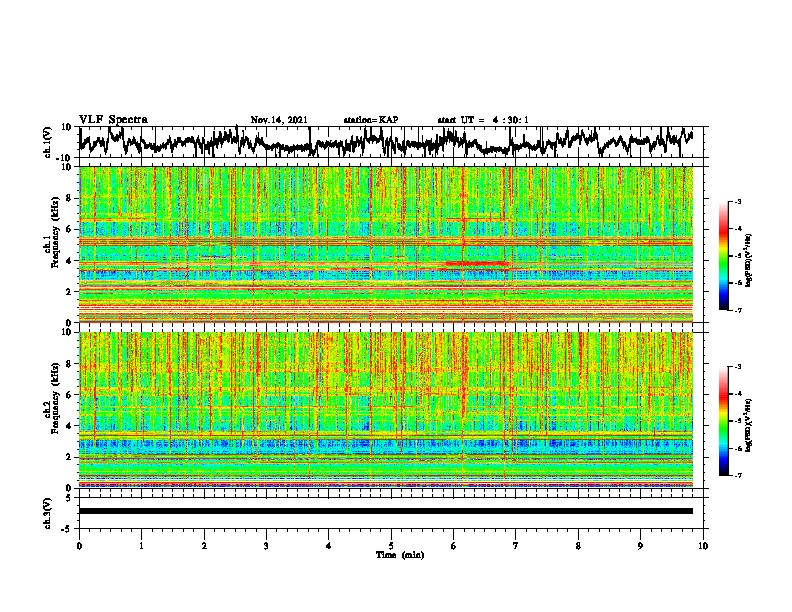Image resolution: width=792 pixels, height=612 pixels.
Task: Click the ch.2 spectrogram panel
Action: tap(386, 410)
